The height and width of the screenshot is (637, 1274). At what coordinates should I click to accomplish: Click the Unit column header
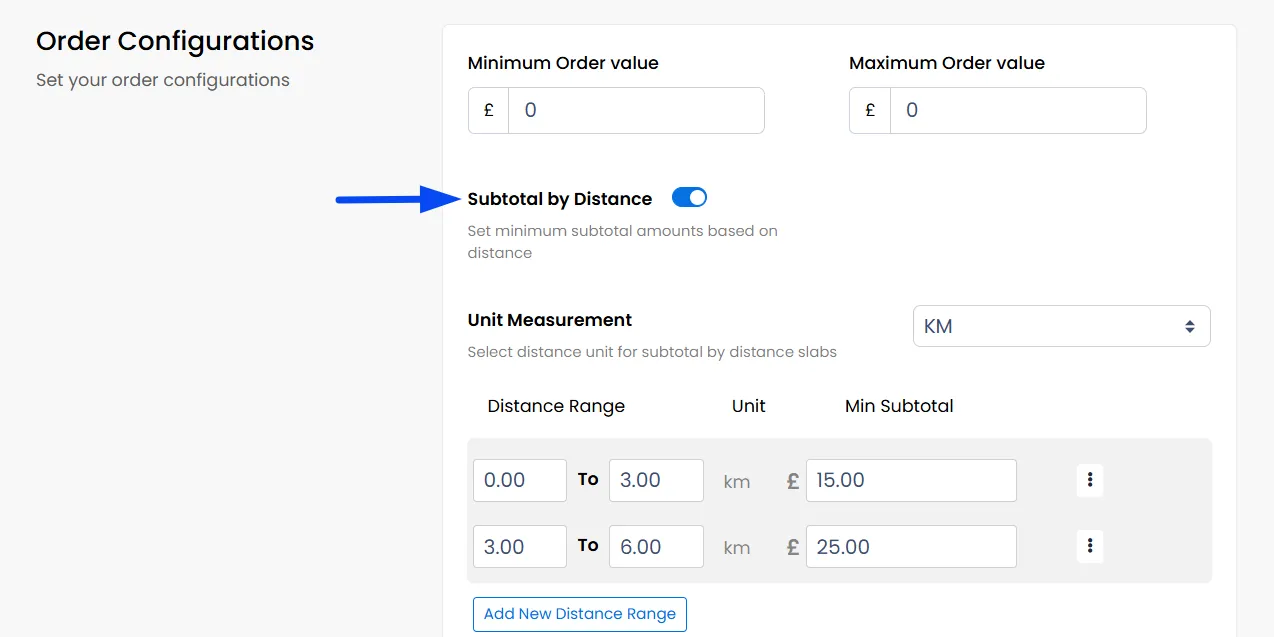pyautogui.click(x=749, y=406)
